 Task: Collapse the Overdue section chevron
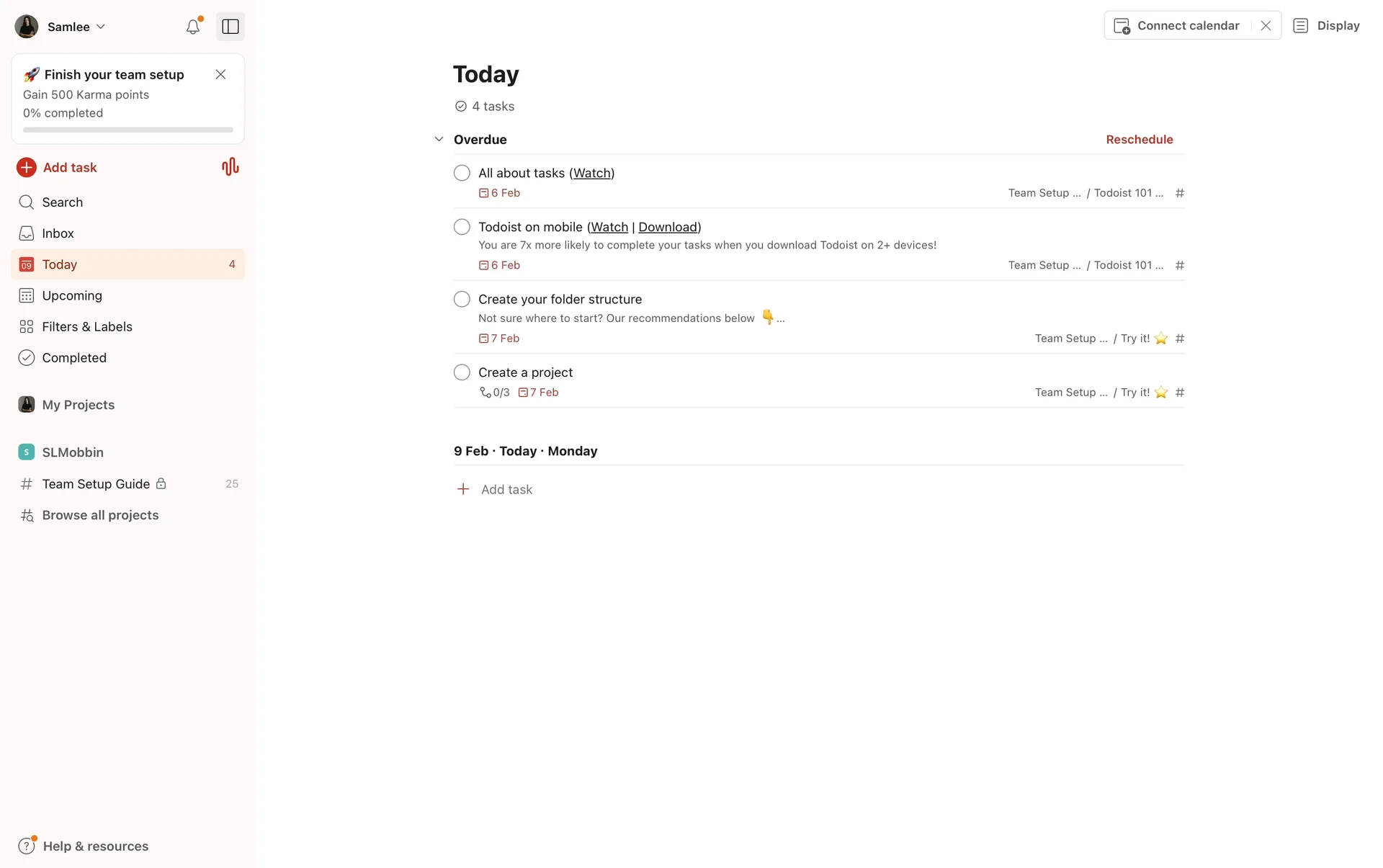[x=439, y=139]
